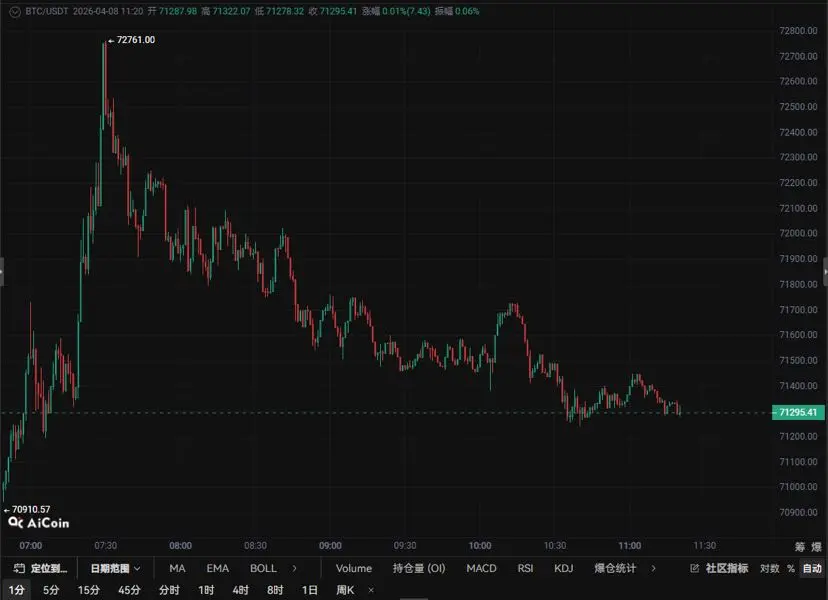
Task: Toggle the EMA indicator
Action: (218, 568)
